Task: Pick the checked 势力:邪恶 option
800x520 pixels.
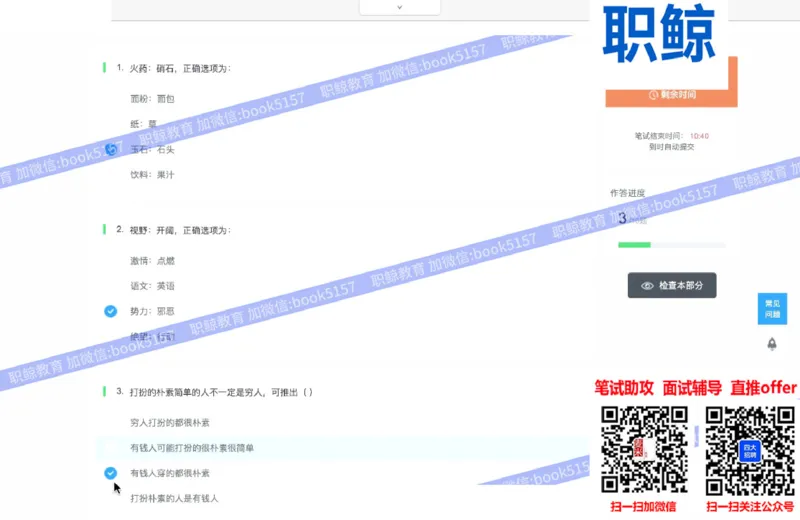Action: [152, 311]
